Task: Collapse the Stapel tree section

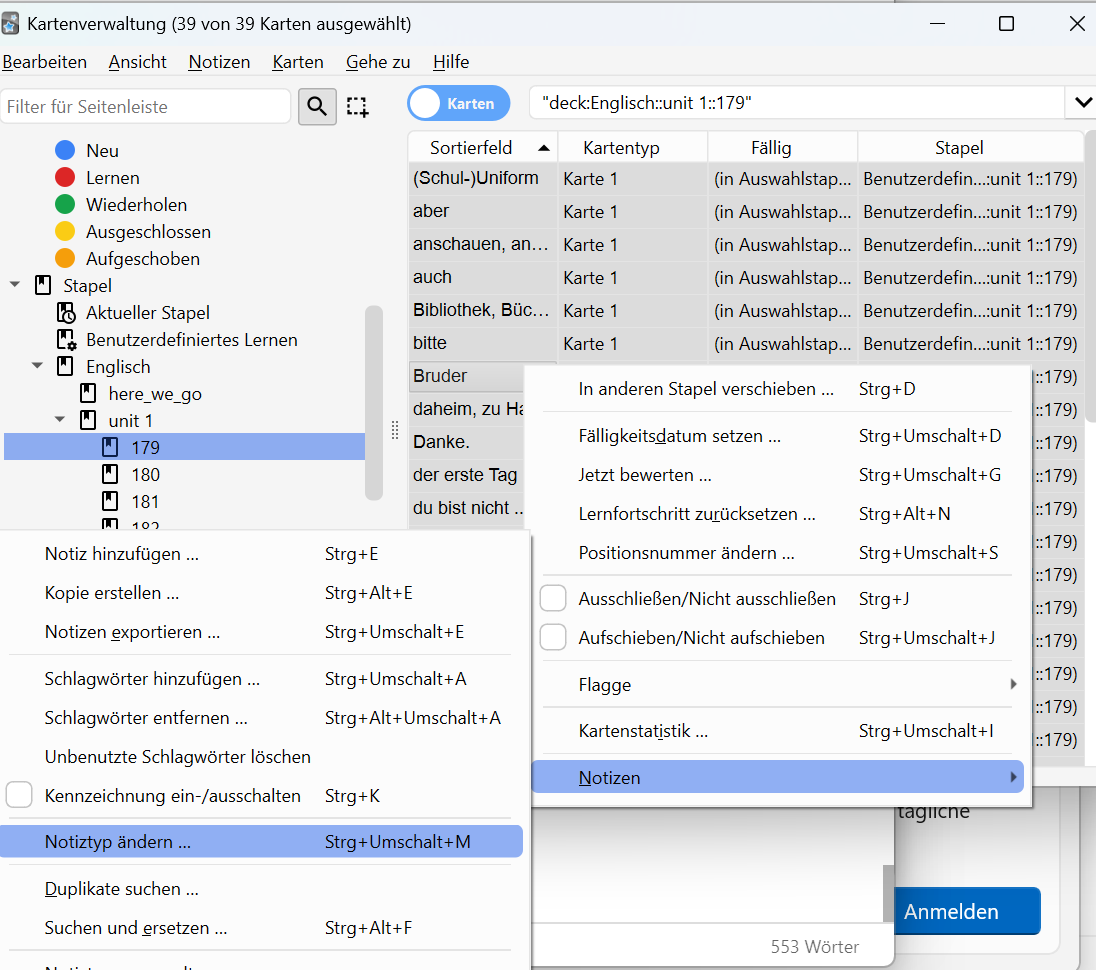Action: (x=15, y=284)
